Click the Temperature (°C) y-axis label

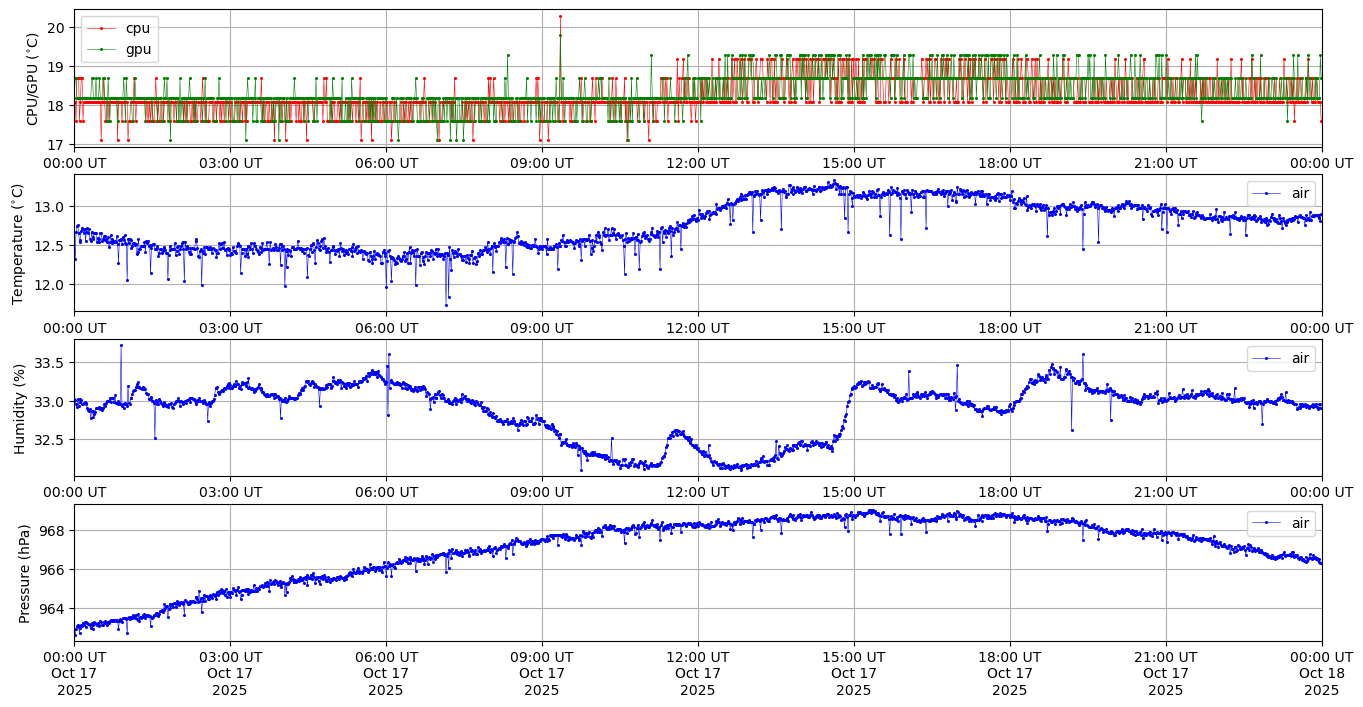18,242
